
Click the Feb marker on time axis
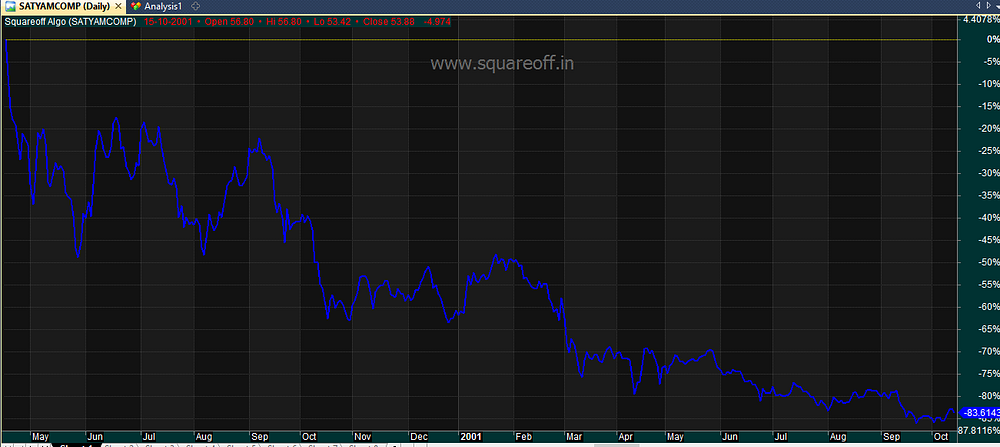coord(523,437)
